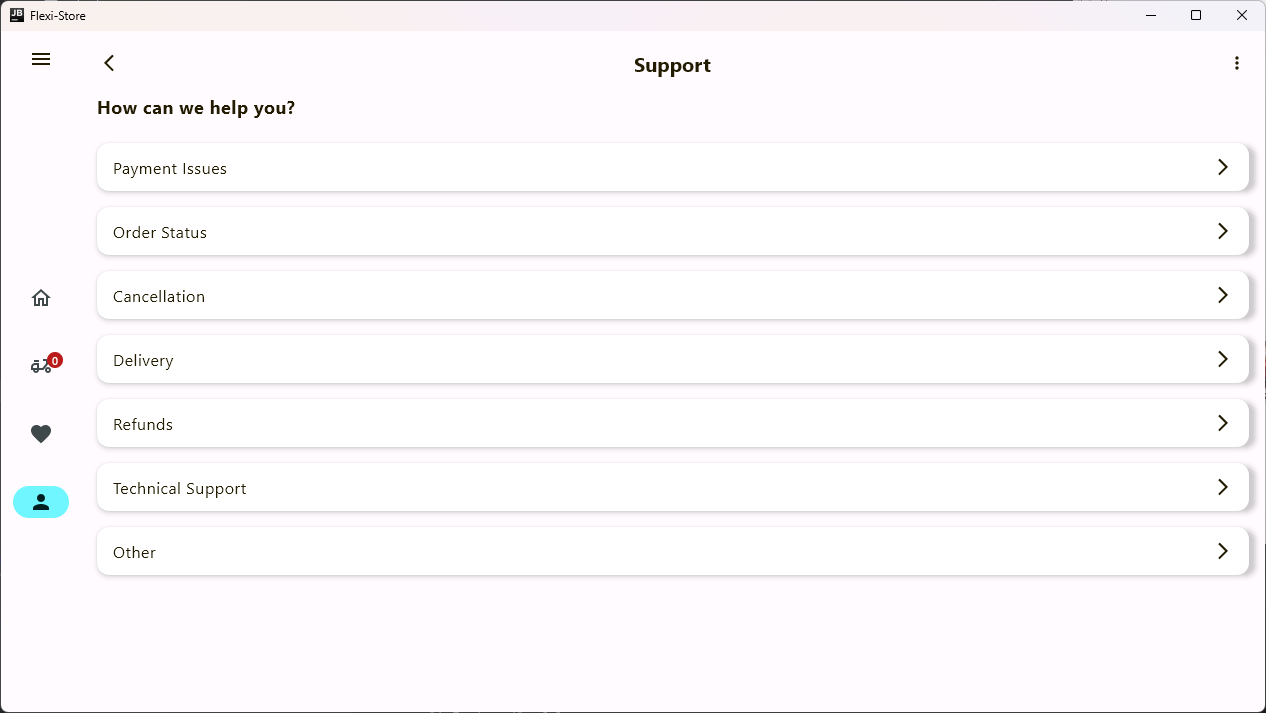
Task: Click the Other row chevron arrow
Action: (x=1222, y=551)
